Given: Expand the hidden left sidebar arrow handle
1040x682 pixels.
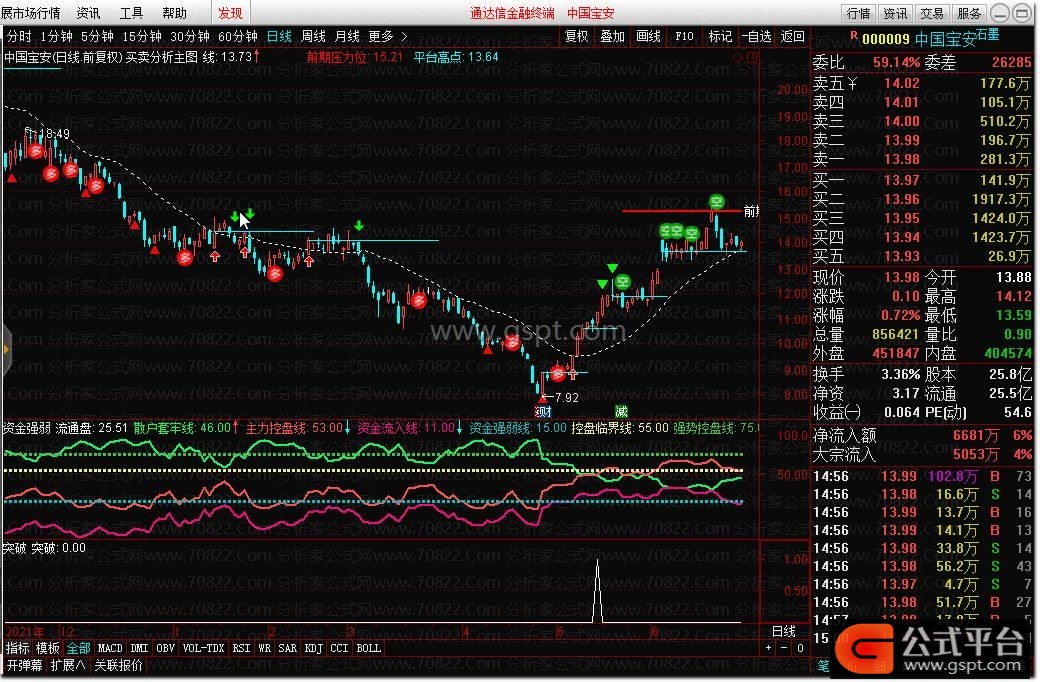Looking at the screenshot, I should point(5,349).
